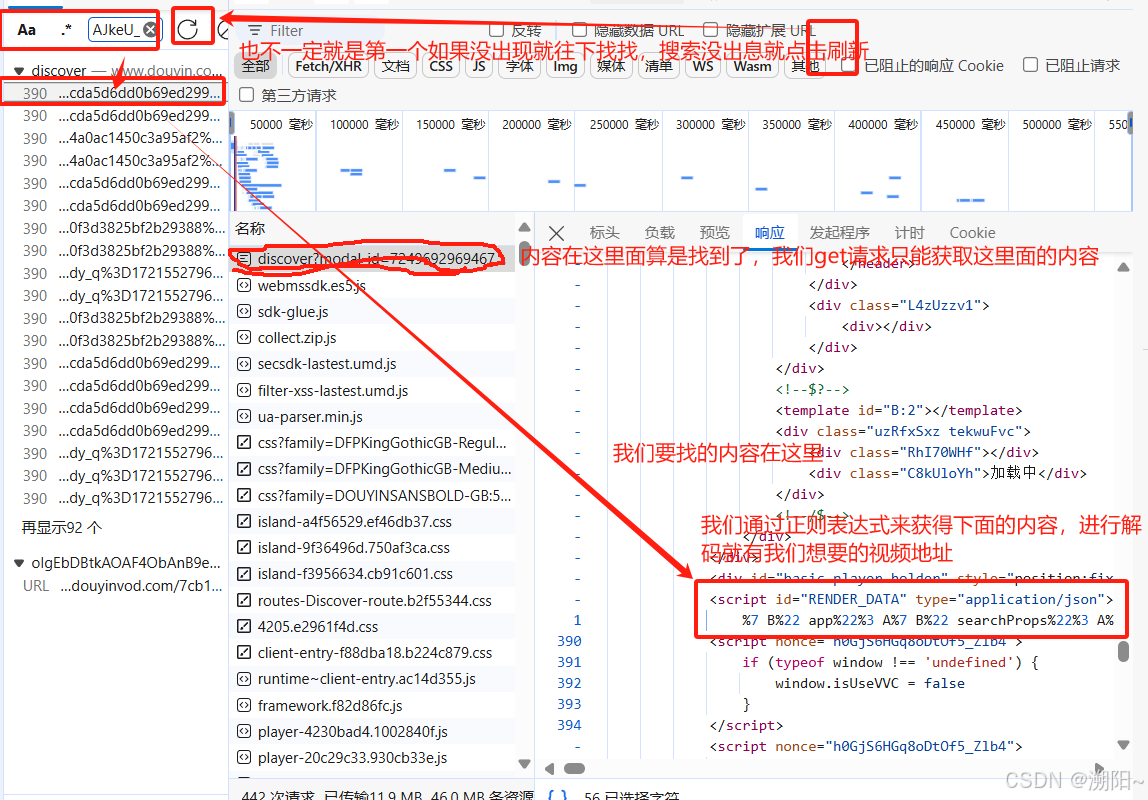Select filter-xss-lastest.umd.js request

click(x=373, y=391)
